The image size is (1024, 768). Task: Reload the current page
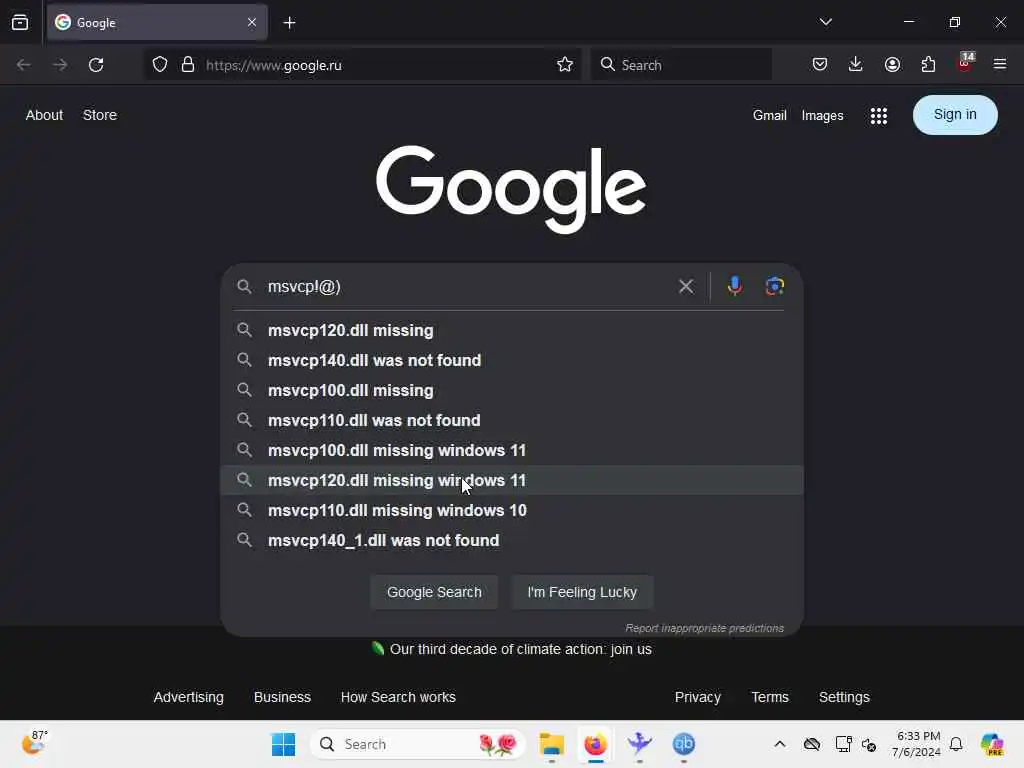(96, 65)
